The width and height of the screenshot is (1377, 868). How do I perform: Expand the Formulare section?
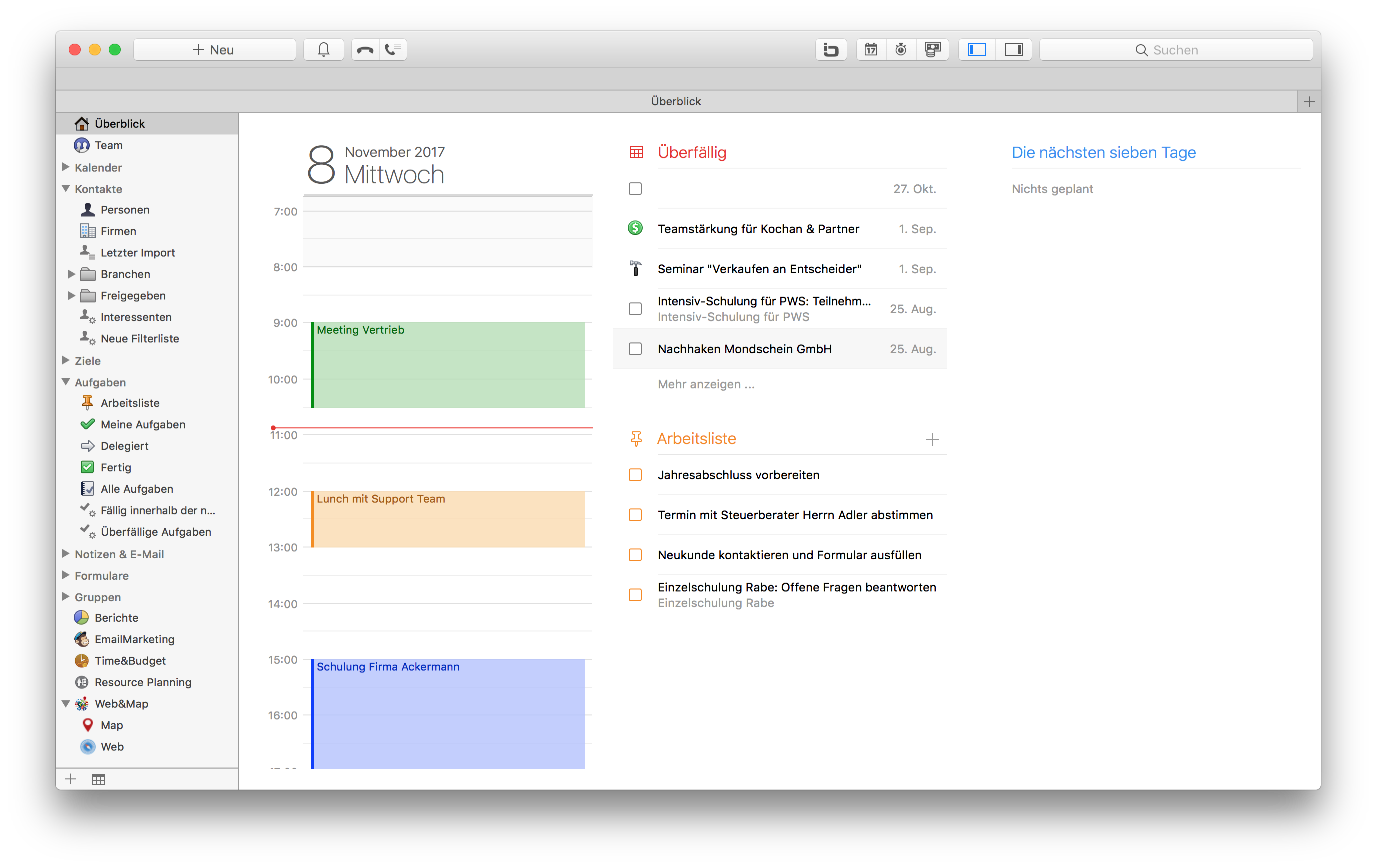point(66,575)
